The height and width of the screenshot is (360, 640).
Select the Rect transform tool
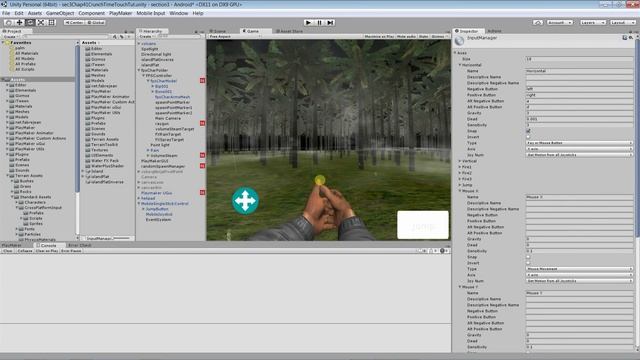51,22
